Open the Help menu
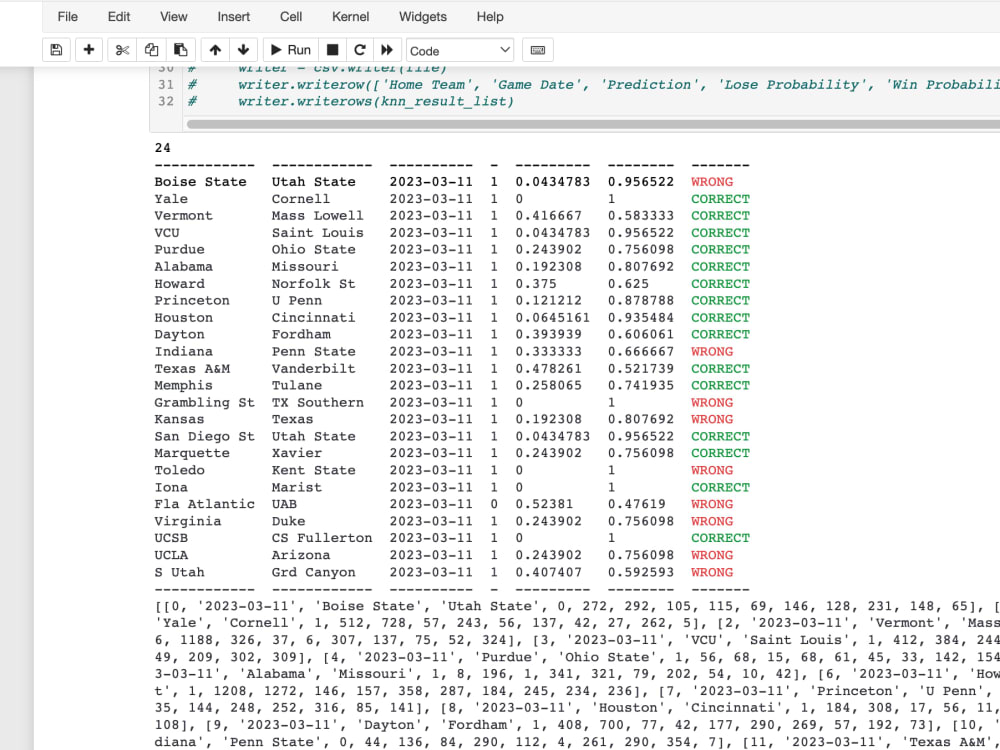Viewport: 1000px width, 750px height. click(x=490, y=16)
